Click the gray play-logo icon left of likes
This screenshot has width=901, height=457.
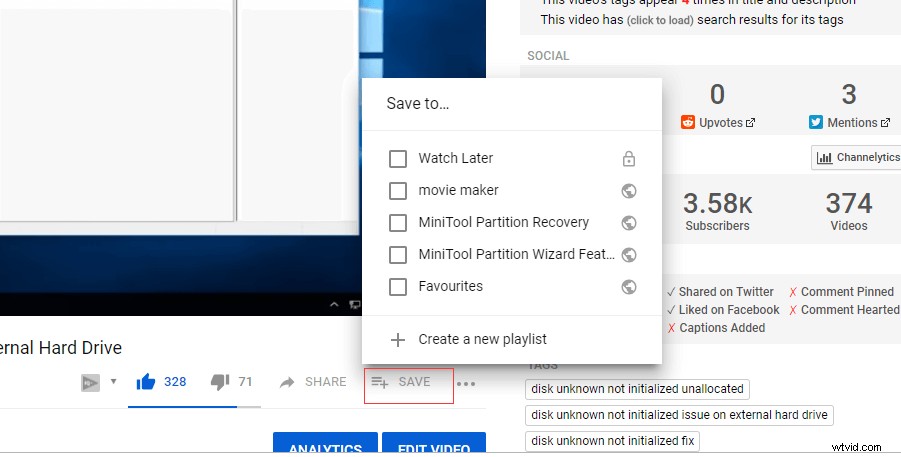click(x=90, y=383)
